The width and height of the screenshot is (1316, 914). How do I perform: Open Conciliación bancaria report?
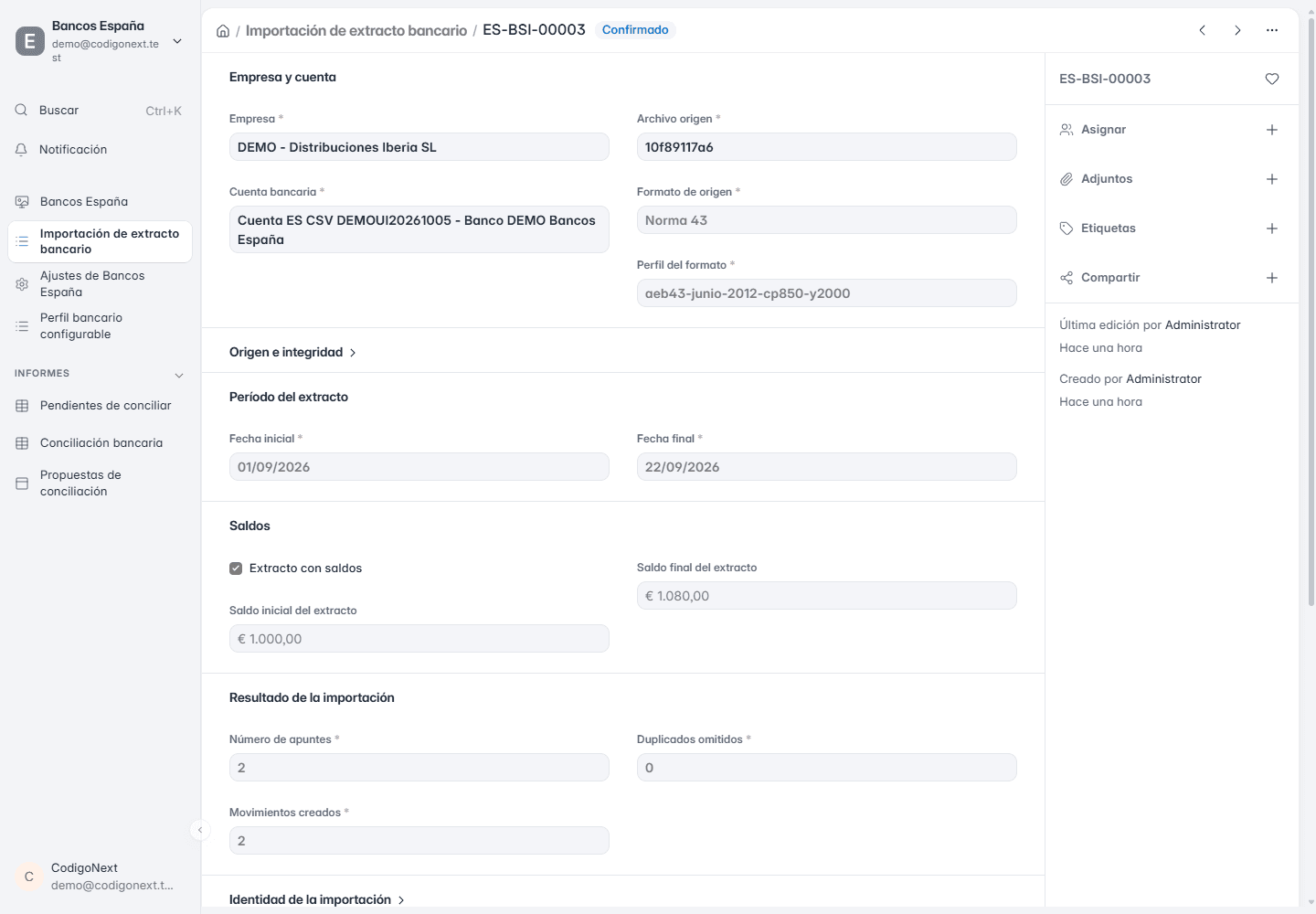pos(101,443)
